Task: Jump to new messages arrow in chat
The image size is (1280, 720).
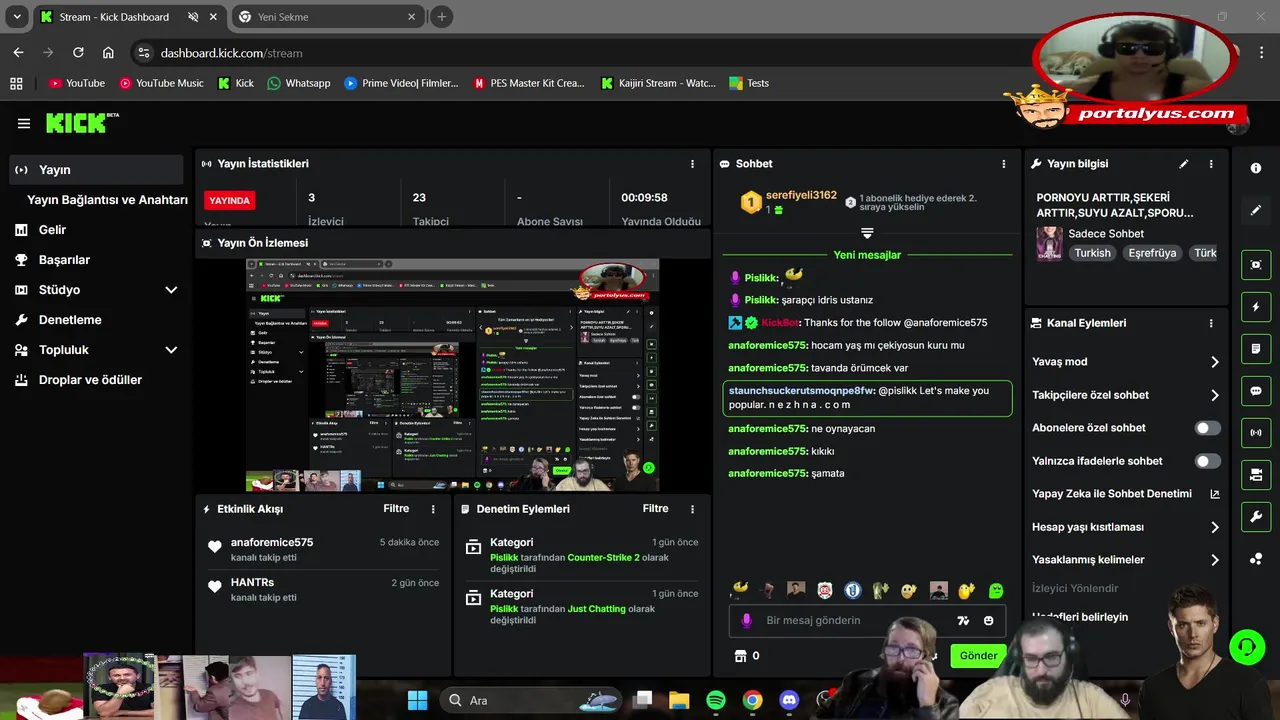Action: click(867, 233)
